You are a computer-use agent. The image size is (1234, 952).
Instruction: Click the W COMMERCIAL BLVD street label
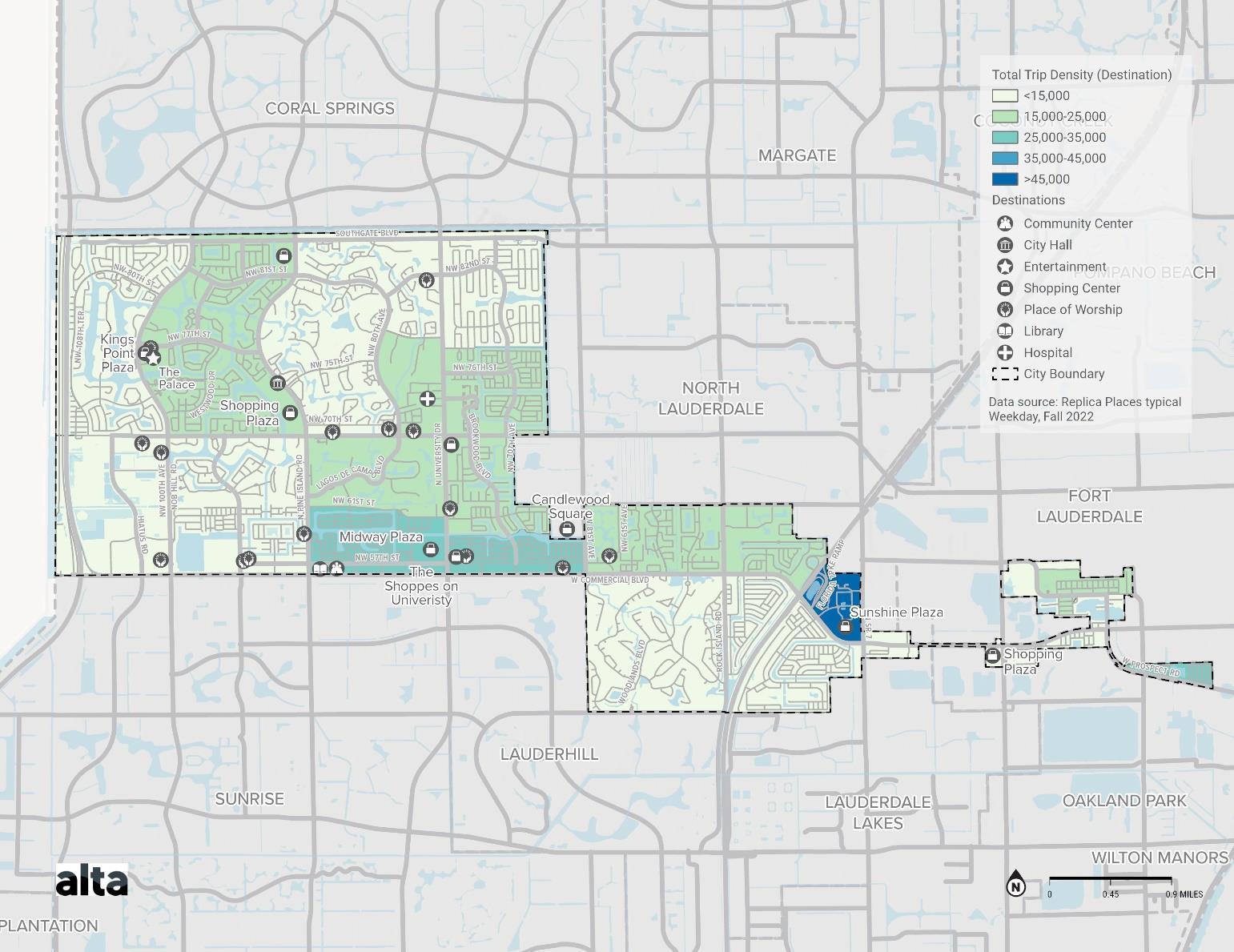[609, 580]
